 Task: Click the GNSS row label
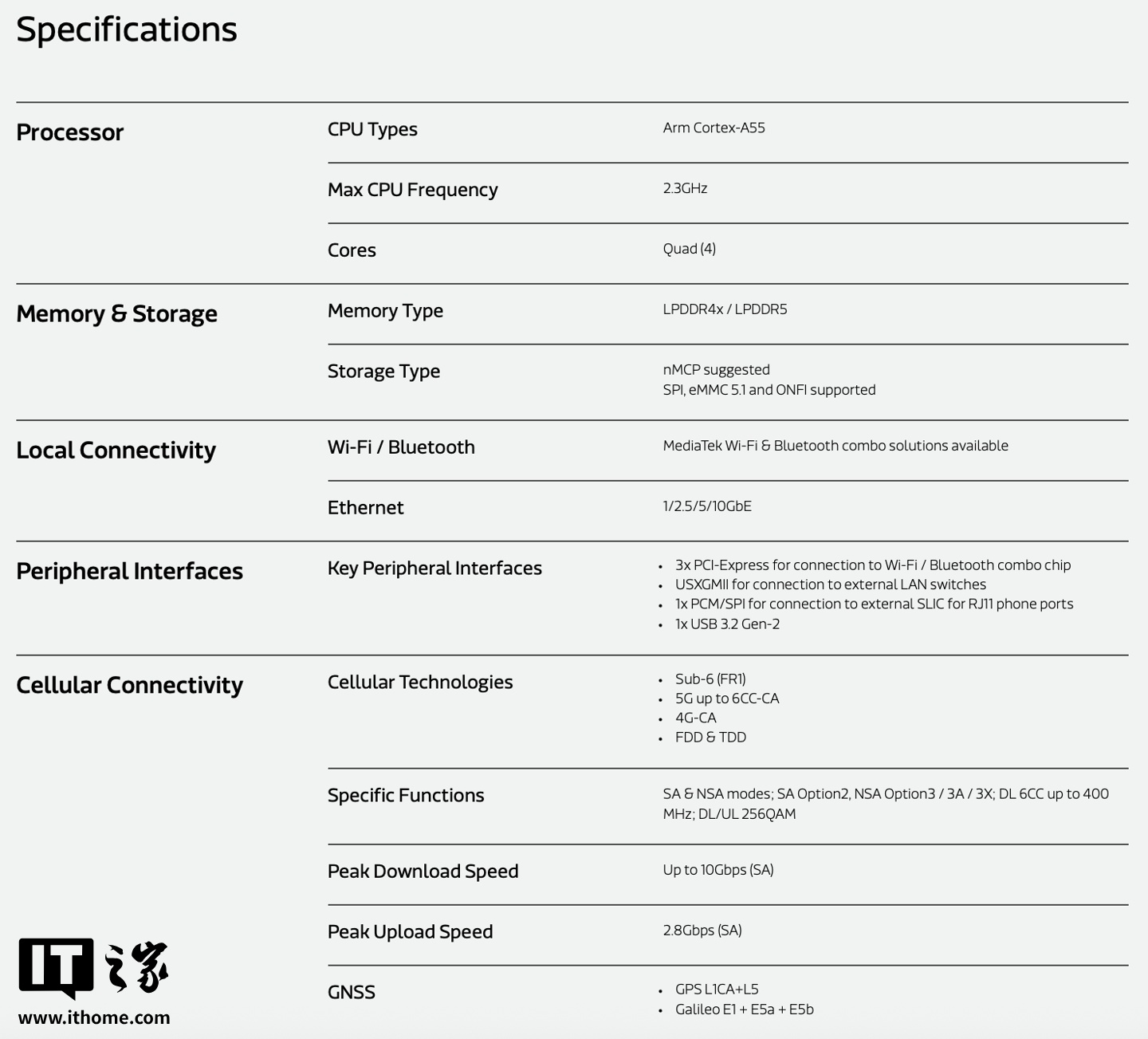click(351, 993)
